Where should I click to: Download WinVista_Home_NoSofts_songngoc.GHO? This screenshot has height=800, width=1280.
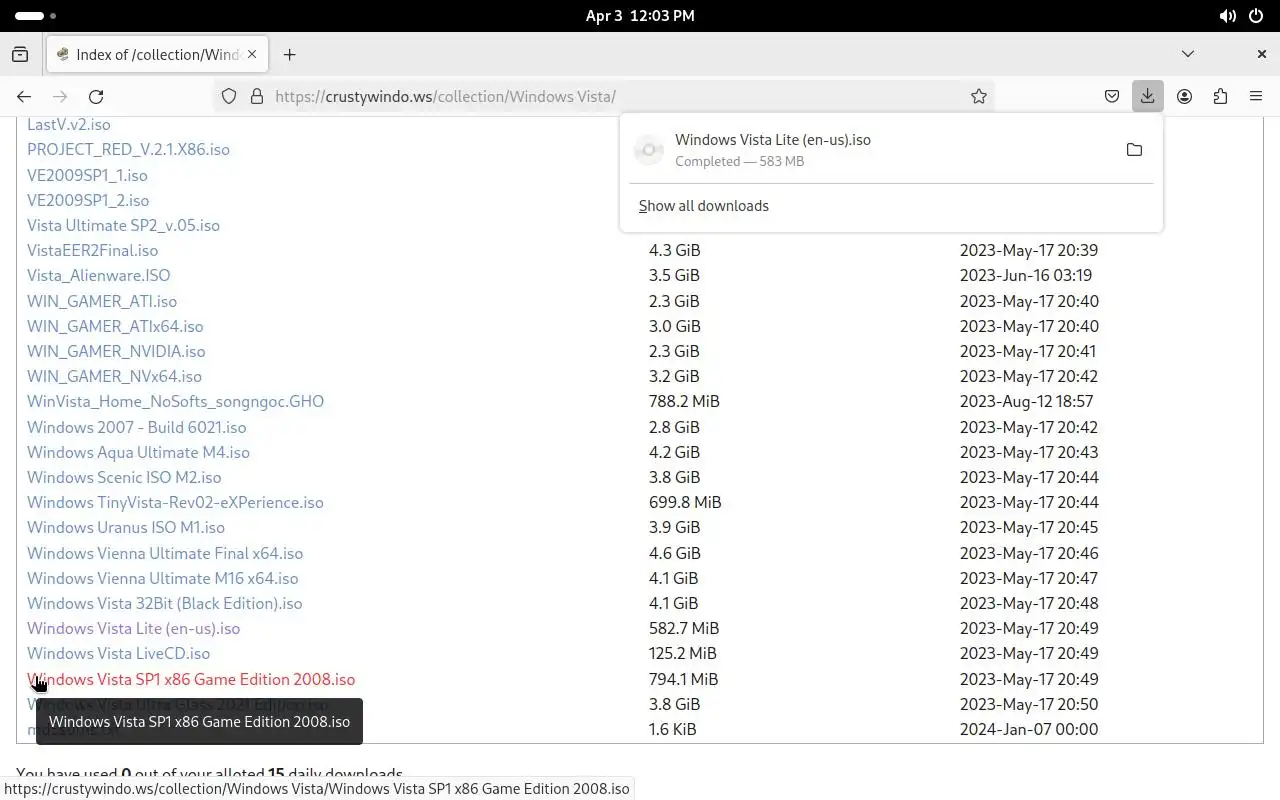(x=175, y=401)
